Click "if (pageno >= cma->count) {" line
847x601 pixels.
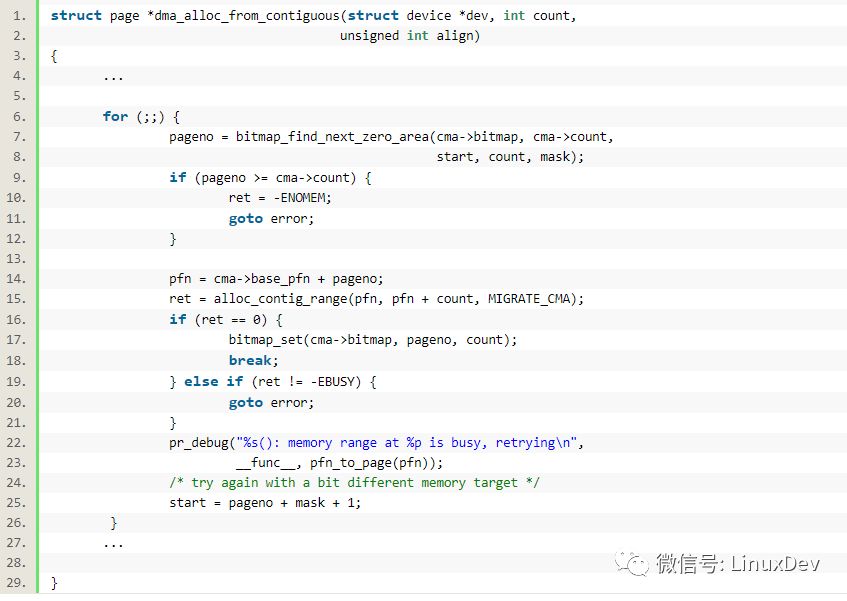pyautogui.click(x=270, y=178)
